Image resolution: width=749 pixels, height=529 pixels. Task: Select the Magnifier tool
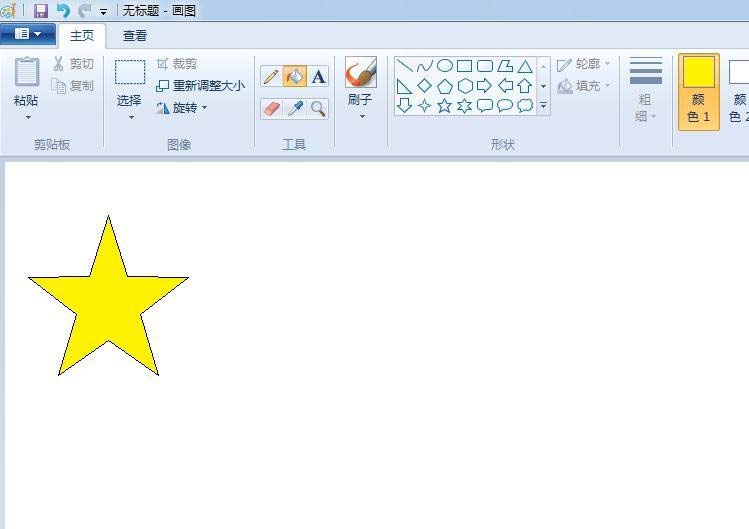click(x=318, y=108)
